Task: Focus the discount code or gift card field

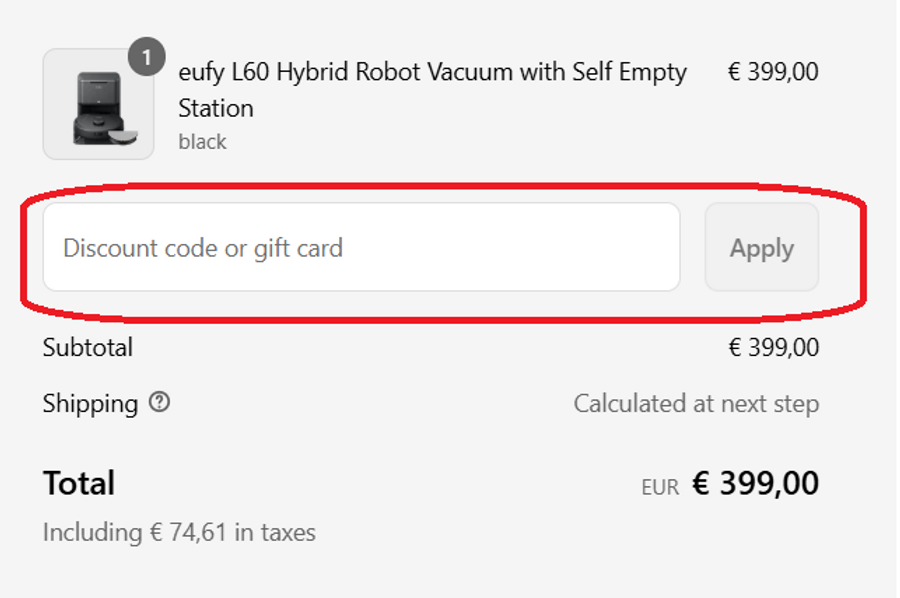Action: pos(361,247)
